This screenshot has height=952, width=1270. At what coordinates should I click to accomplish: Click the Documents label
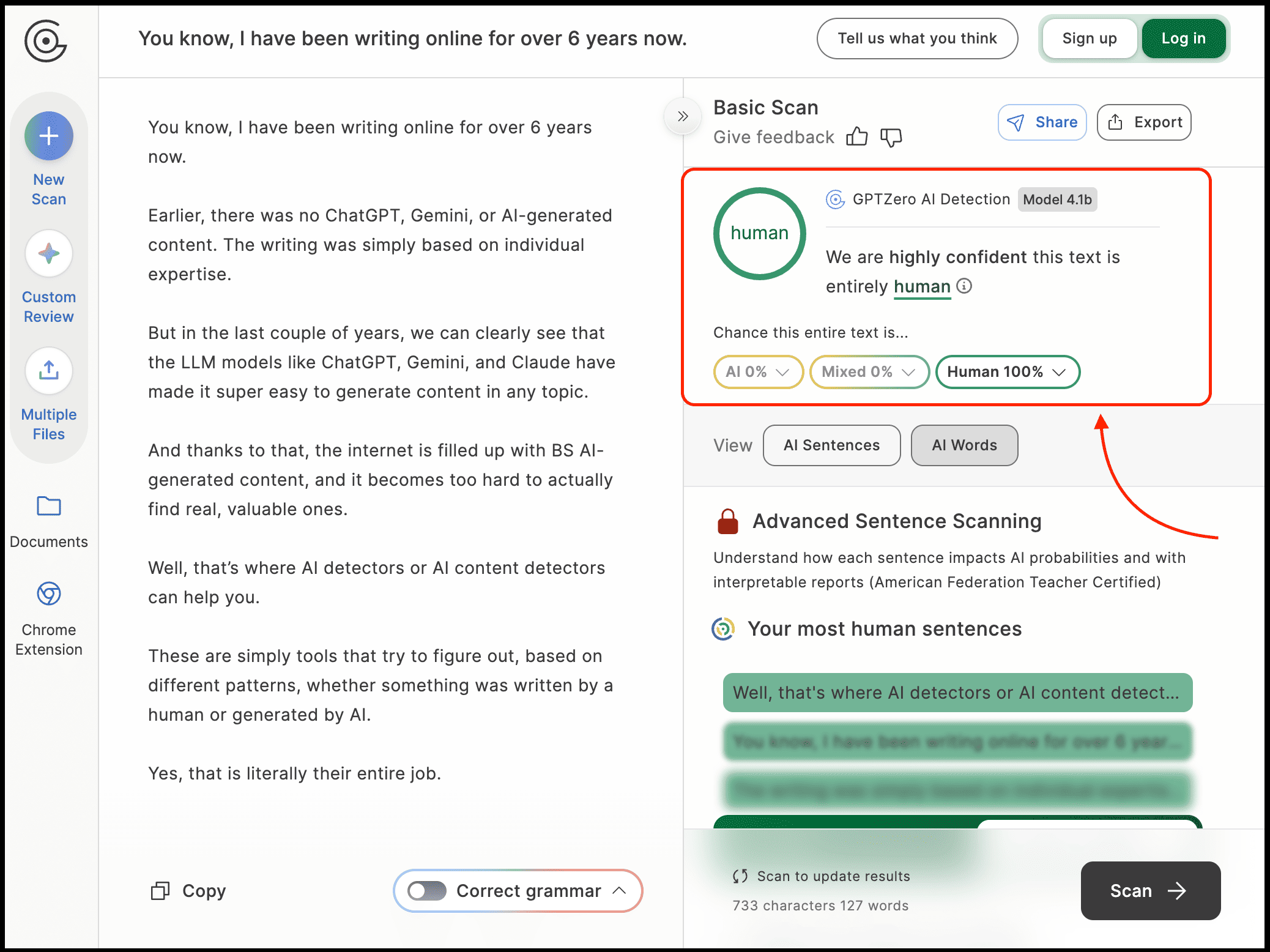tap(49, 542)
